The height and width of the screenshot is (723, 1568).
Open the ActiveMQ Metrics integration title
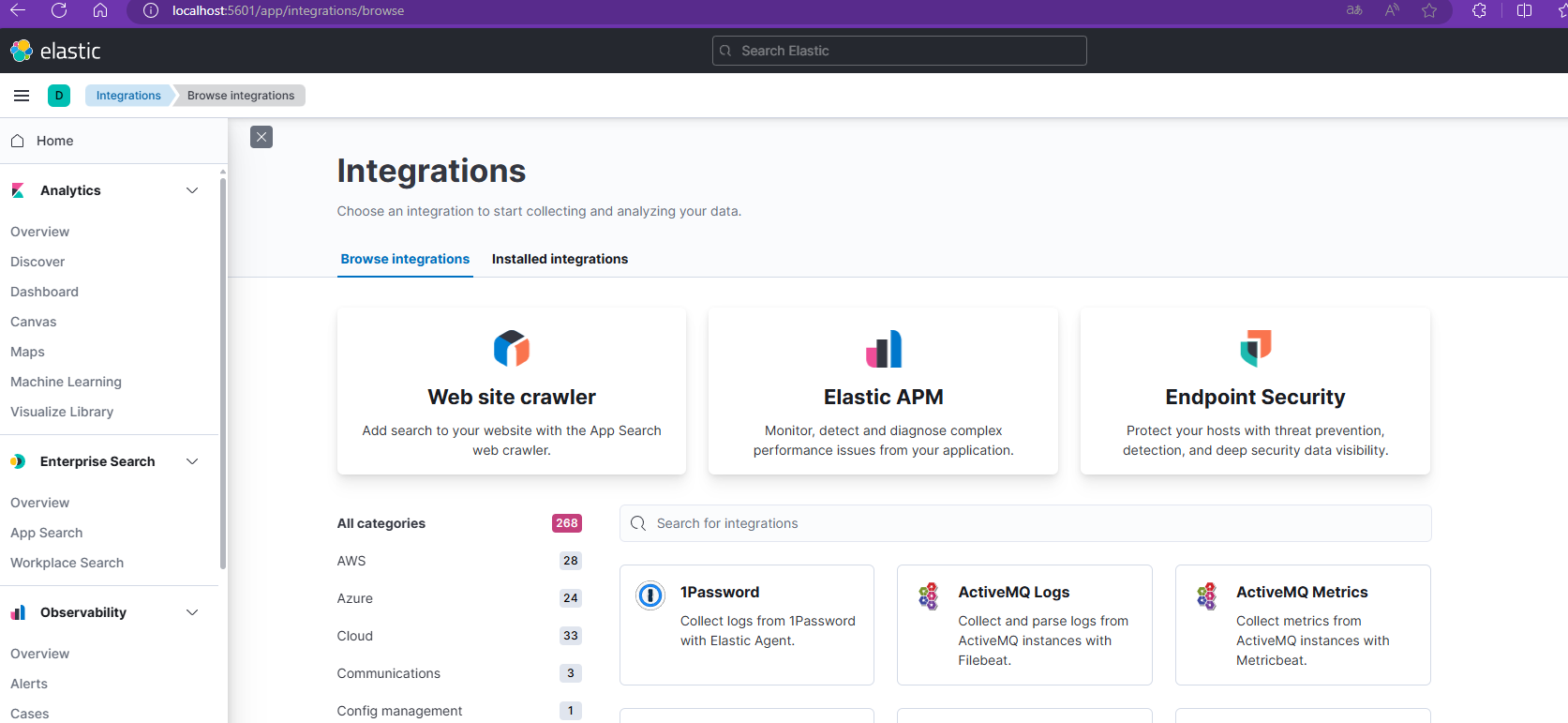pos(1302,592)
